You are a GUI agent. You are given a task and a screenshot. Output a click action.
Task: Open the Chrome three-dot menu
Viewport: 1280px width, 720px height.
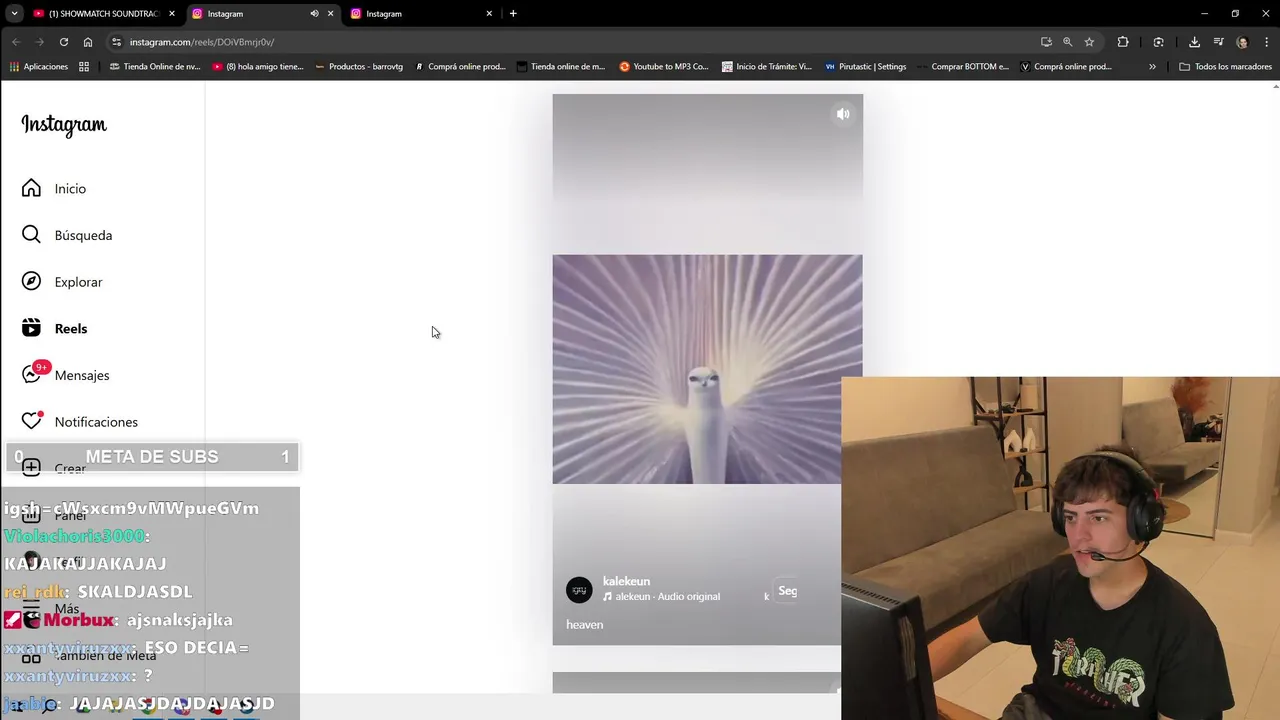[x=1265, y=42]
